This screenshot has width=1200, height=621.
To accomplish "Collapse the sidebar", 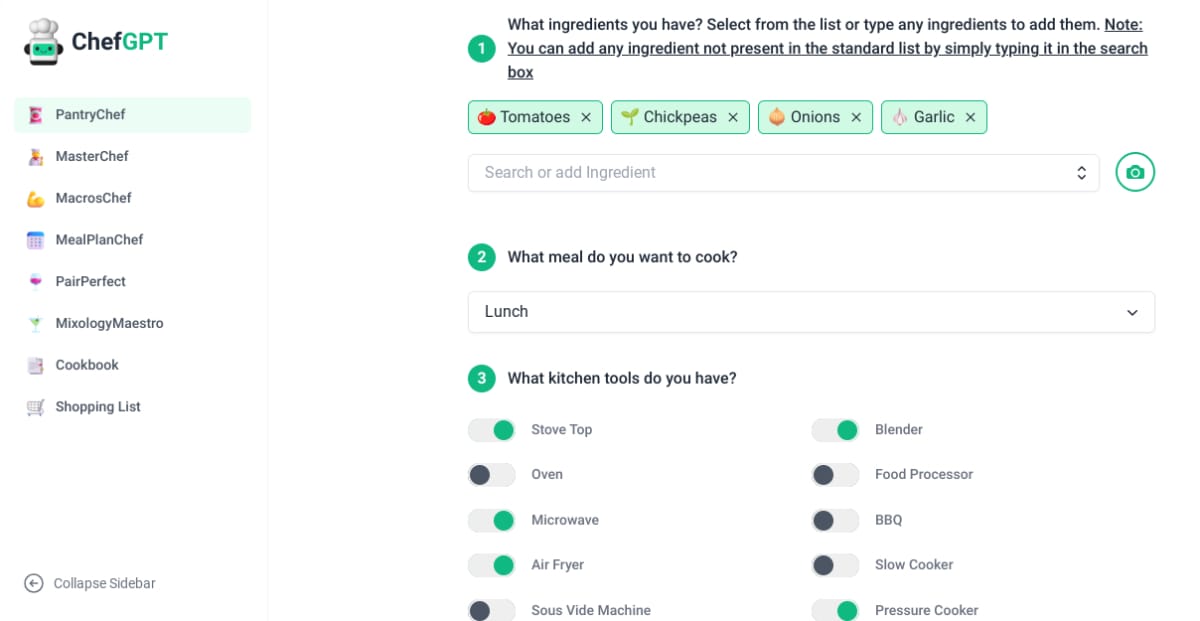I will coord(89,583).
